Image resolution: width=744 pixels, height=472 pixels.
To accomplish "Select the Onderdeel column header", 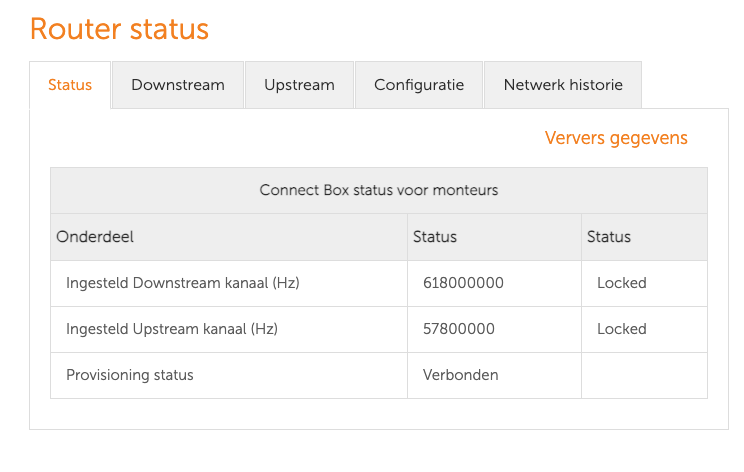I will coord(95,237).
